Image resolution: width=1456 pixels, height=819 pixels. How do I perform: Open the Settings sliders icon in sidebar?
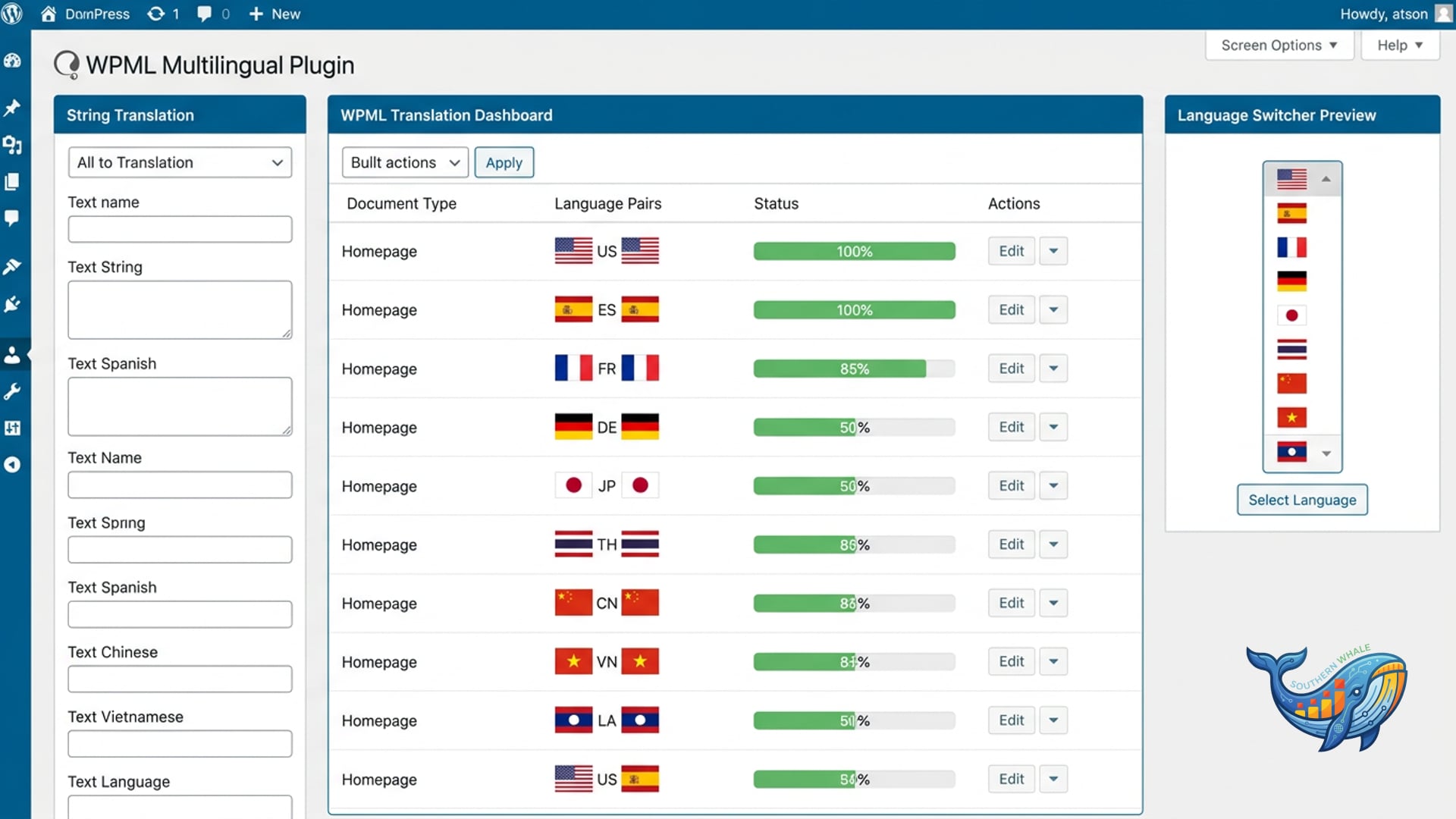(12, 428)
